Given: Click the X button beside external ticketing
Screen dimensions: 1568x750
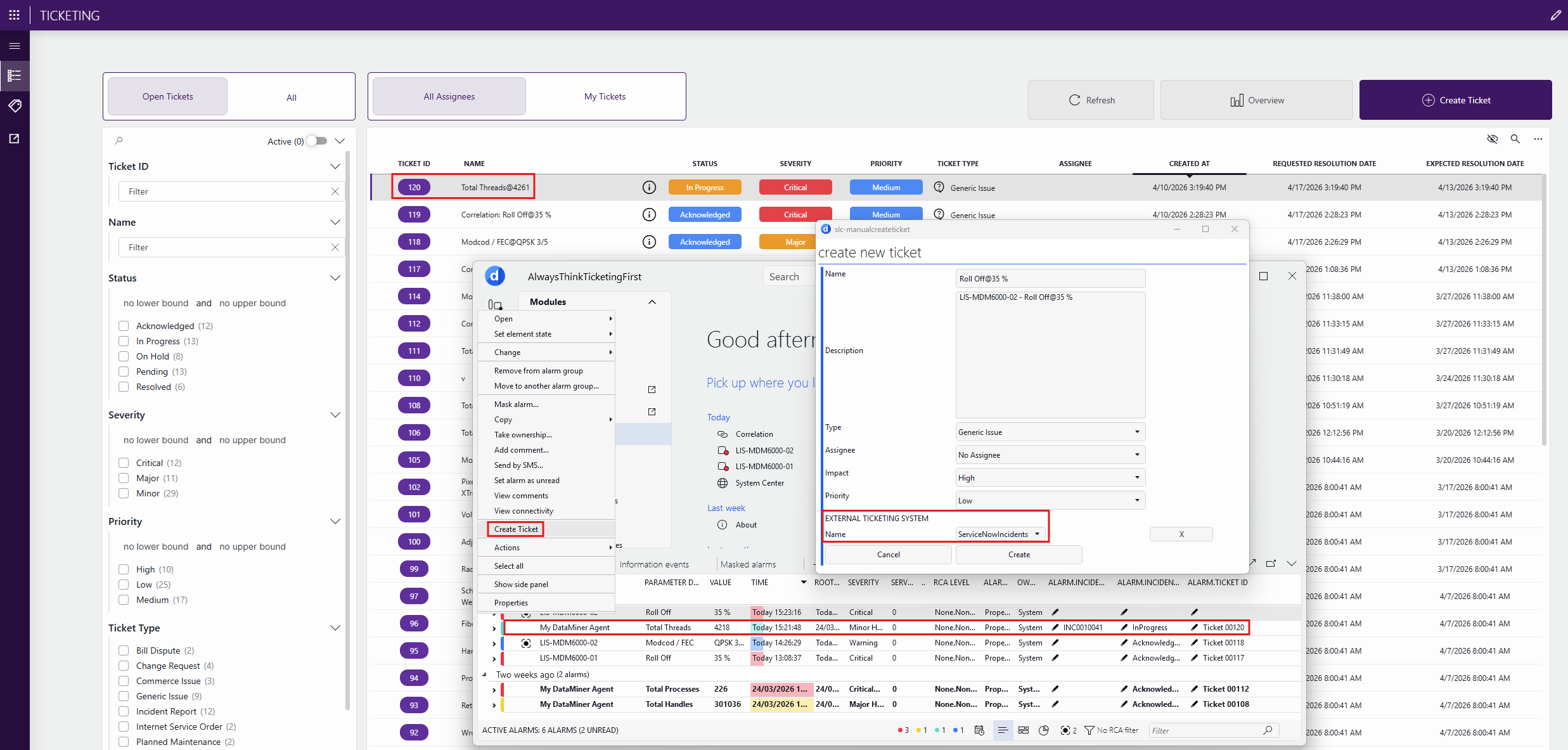Looking at the screenshot, I should 1181,534.
